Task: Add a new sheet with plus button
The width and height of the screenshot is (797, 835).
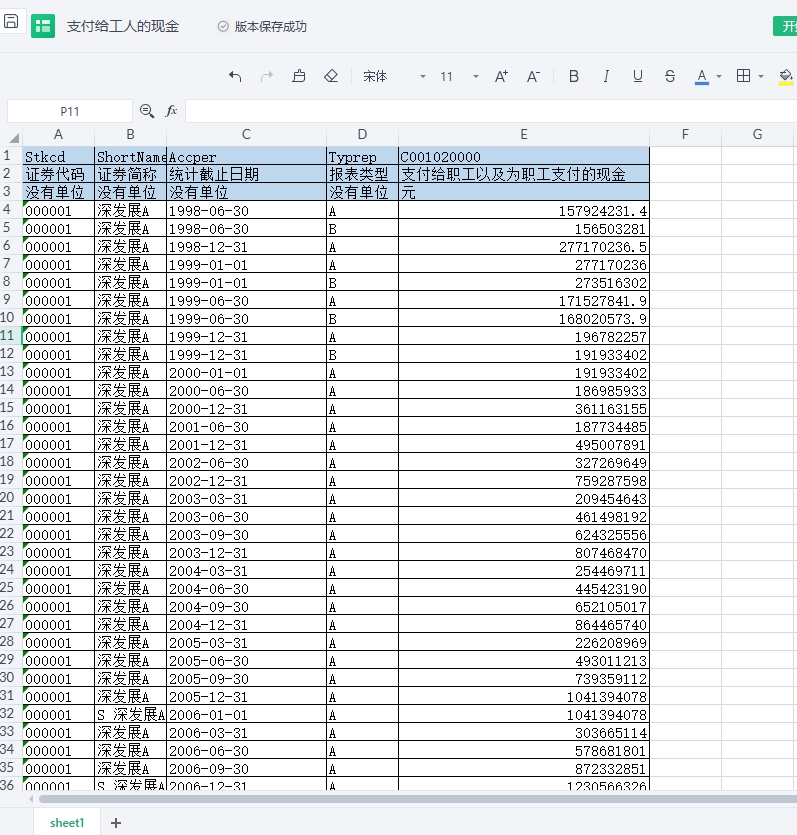Action: [x=116, y=823]
